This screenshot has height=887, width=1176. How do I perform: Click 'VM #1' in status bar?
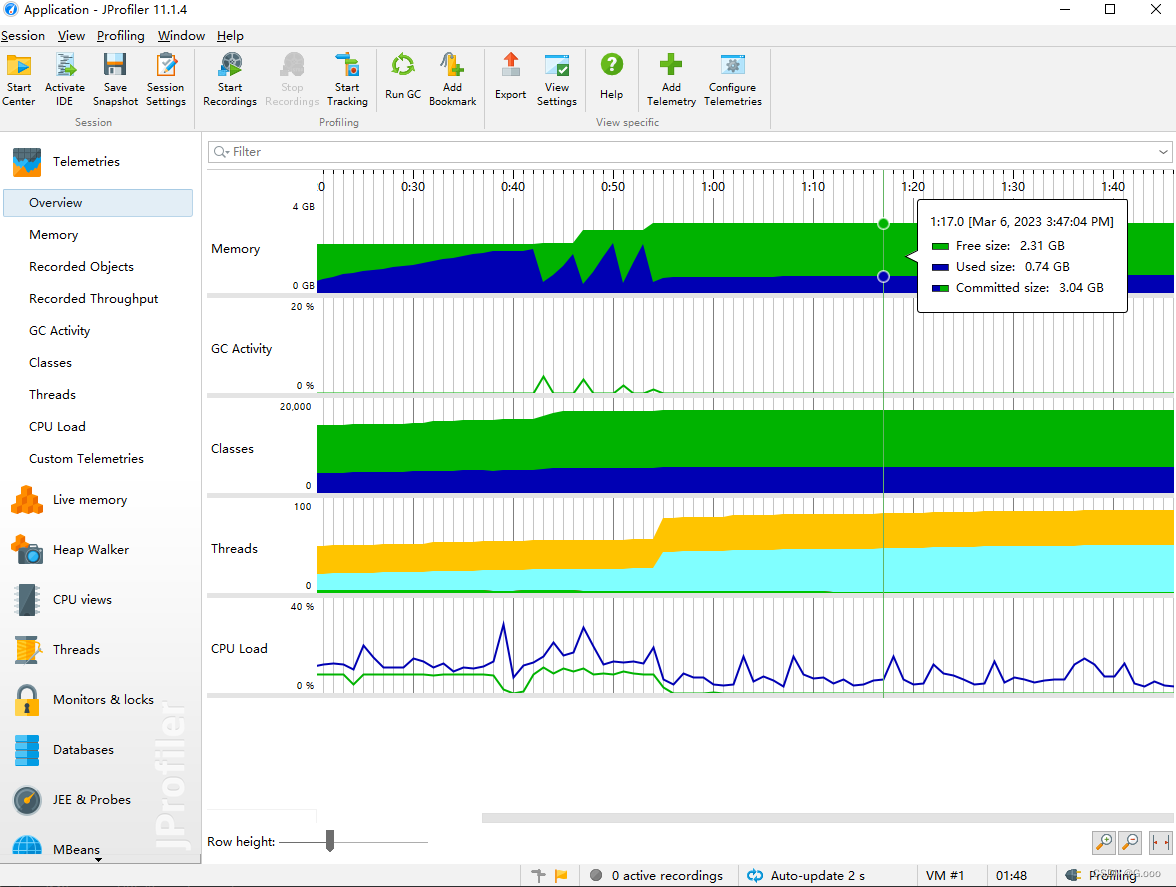945,876
